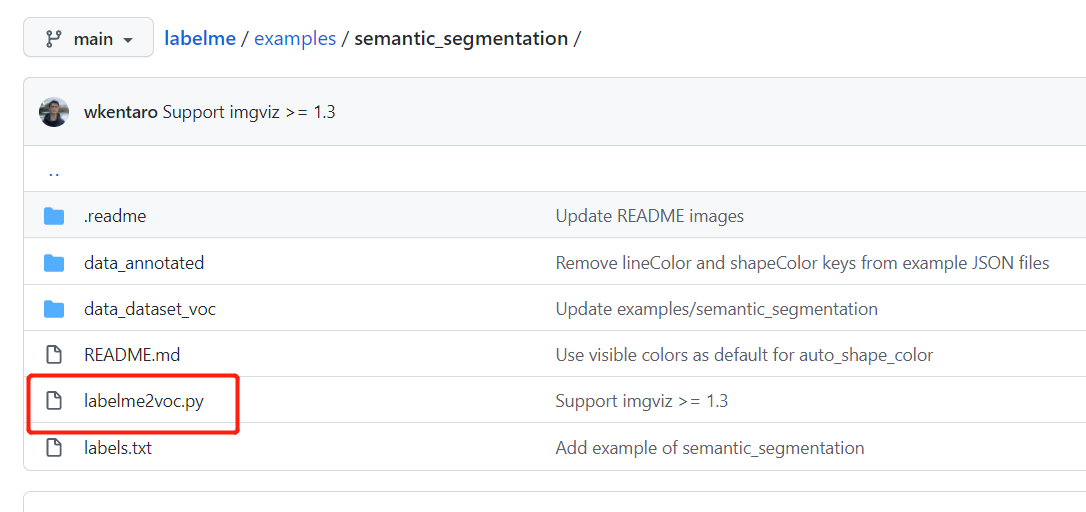Click wkentaro's avatar picture

54,112
